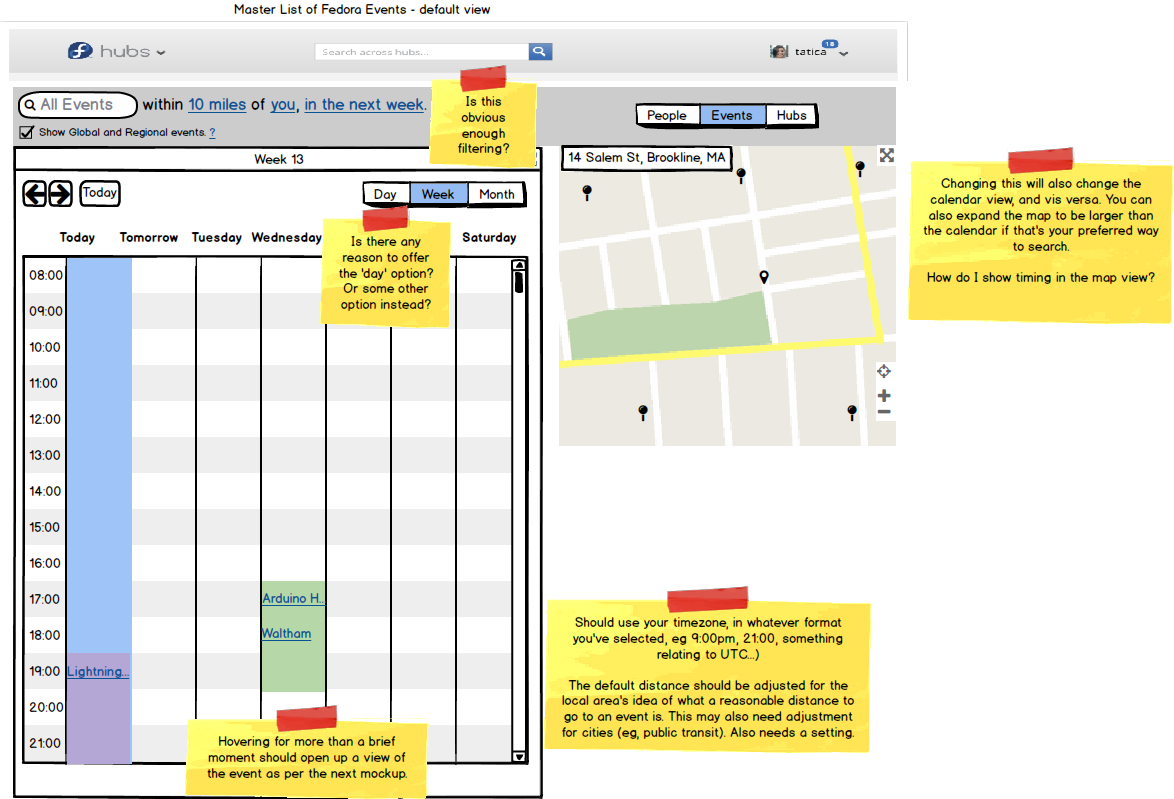Screen dimensions: 1174x799
Task: Click the blue search magnifier button
Action: 540,52
